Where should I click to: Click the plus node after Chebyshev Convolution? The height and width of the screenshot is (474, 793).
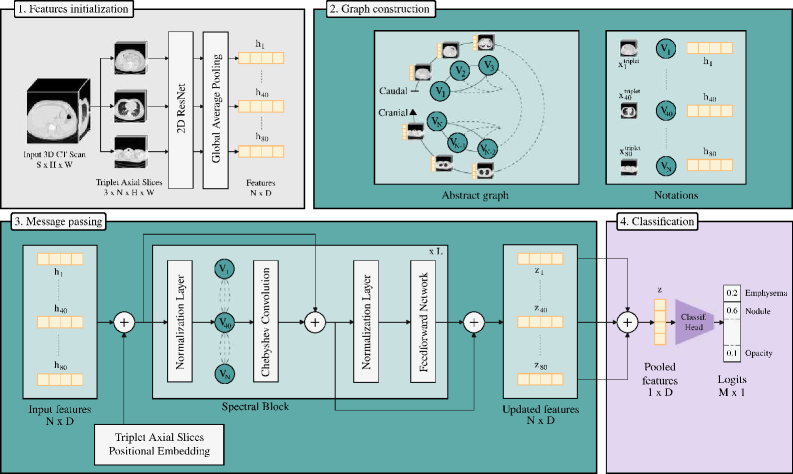coord(315,322)
